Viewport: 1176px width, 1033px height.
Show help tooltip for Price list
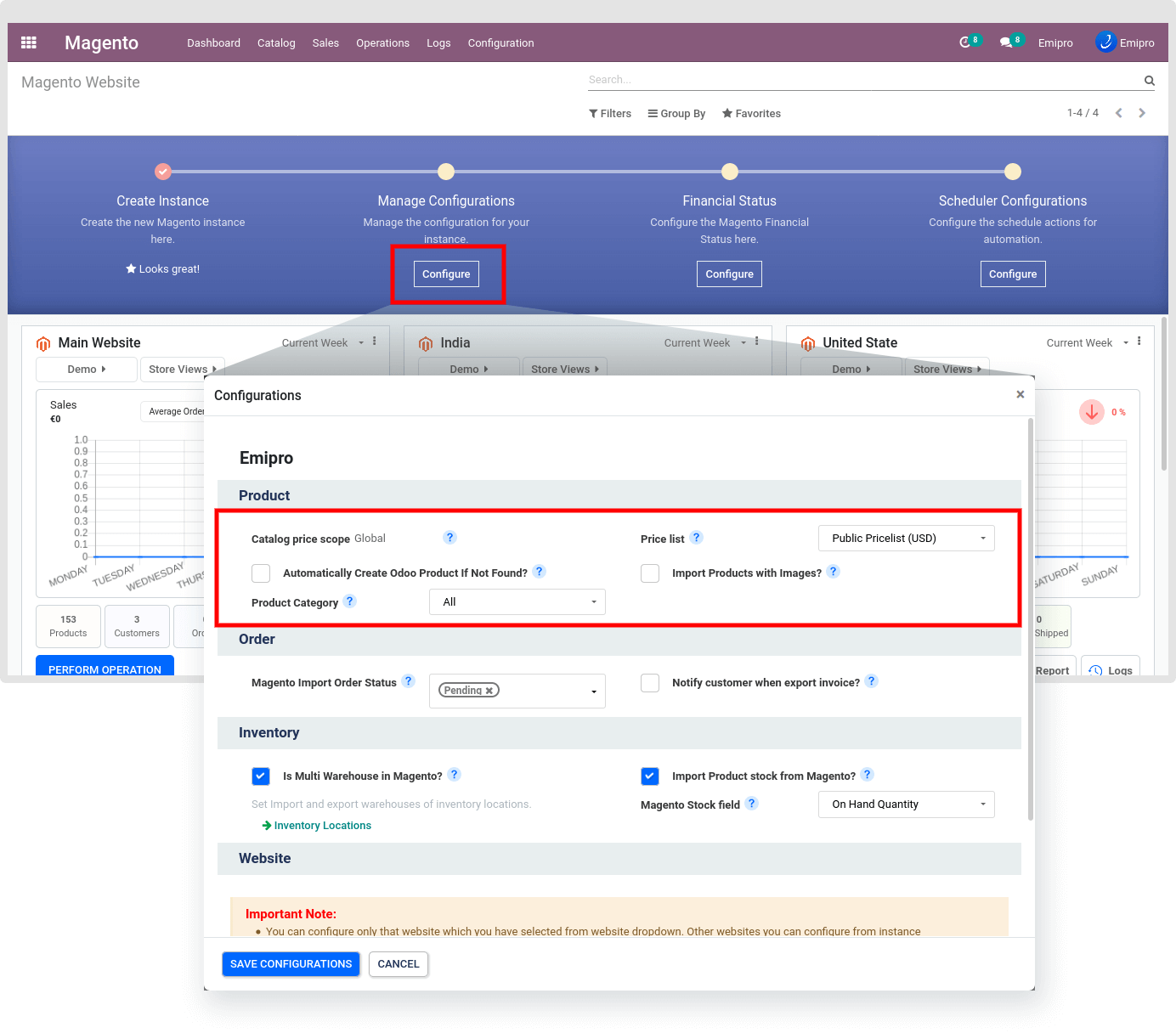click(697, 537)
